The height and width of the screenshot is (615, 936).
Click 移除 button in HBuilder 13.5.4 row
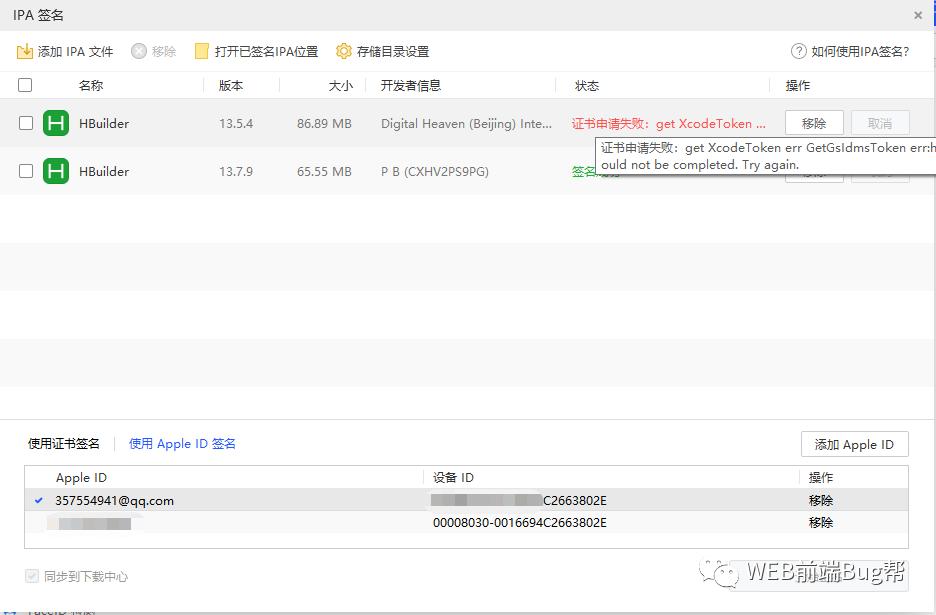click(816, 123)
